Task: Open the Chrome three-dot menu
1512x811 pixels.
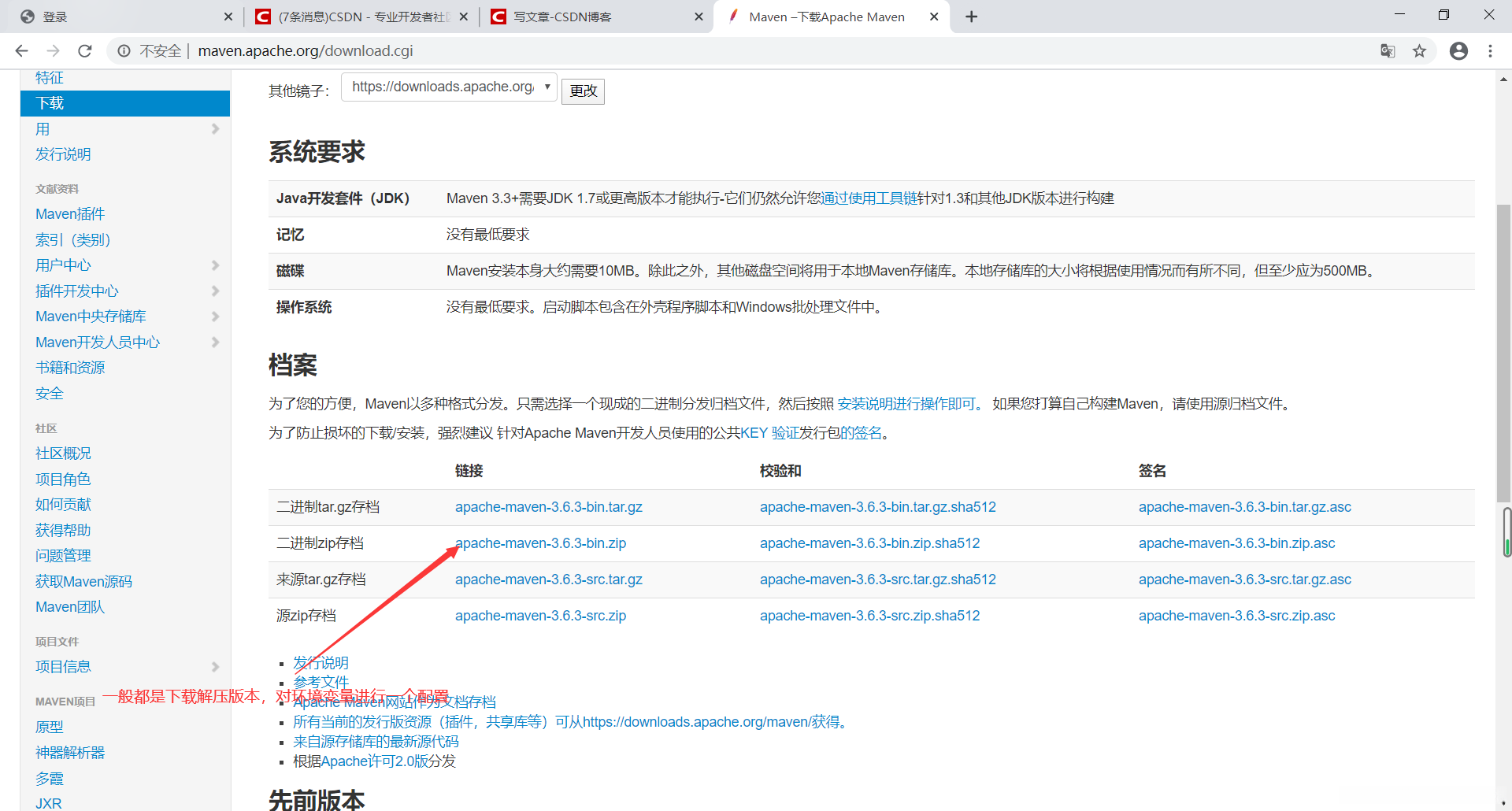Action: click(x=1490, y=51)
